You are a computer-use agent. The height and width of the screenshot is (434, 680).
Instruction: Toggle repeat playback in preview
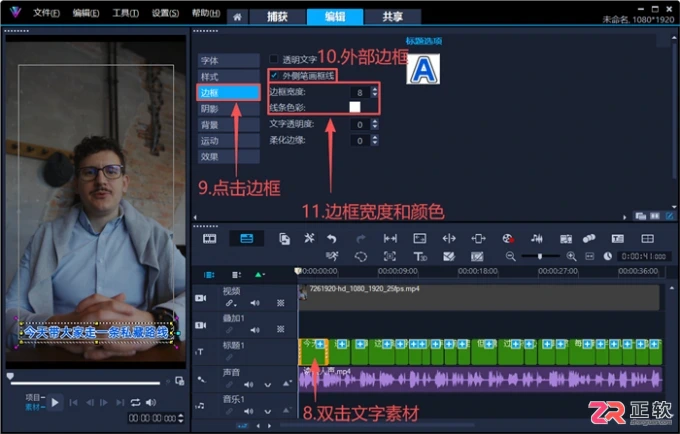pyautogui.click(x=135, y=403)
